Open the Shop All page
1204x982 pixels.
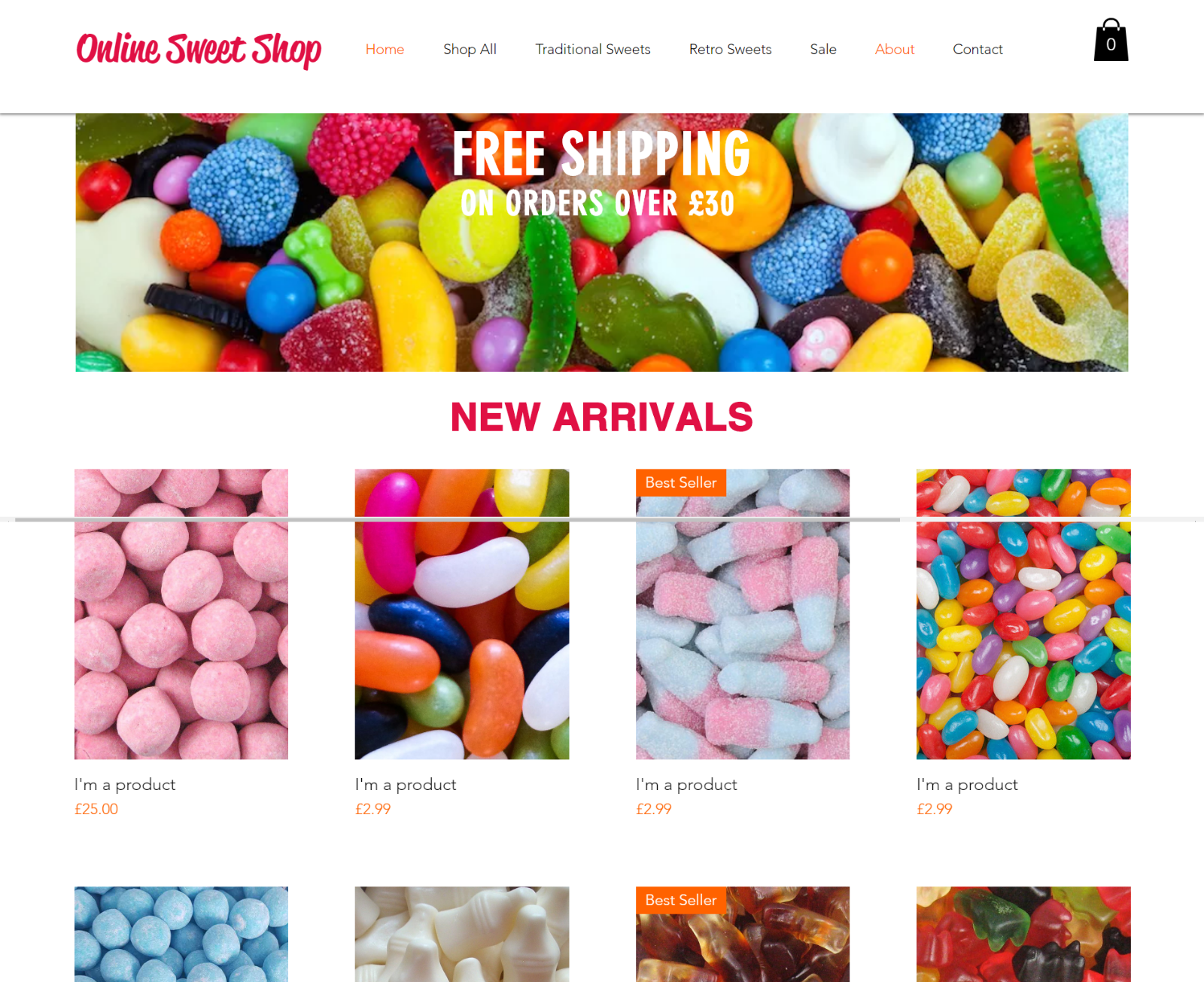point(470,49)
